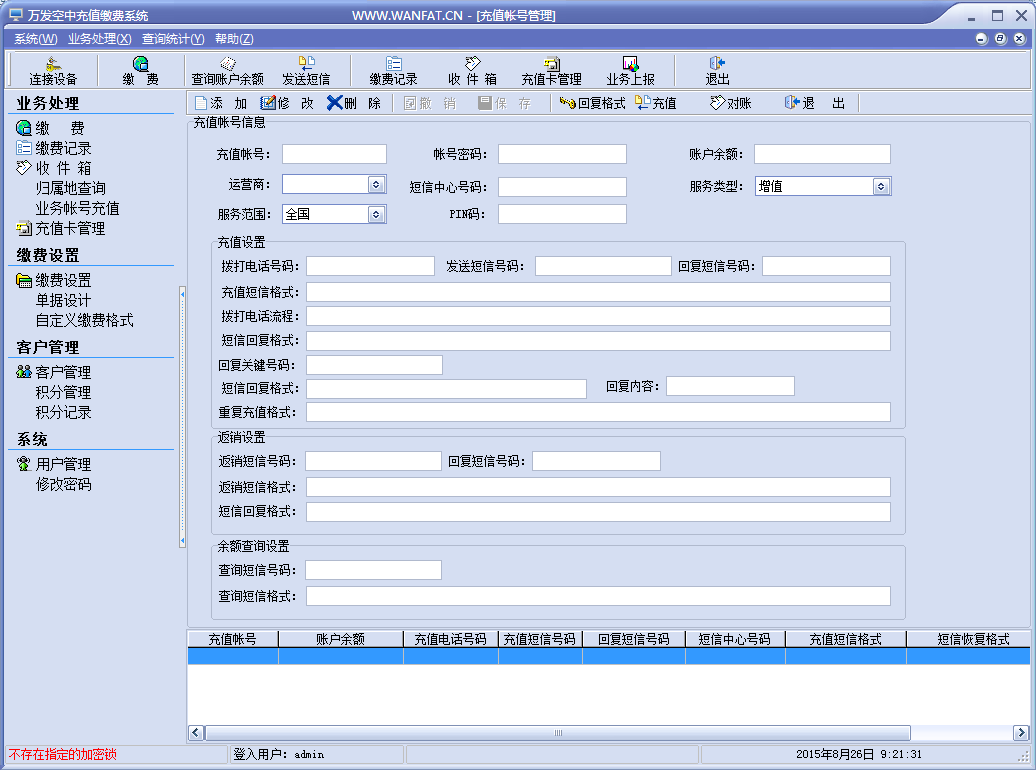Expand the 运营商 dropdown

coord(376,184)
